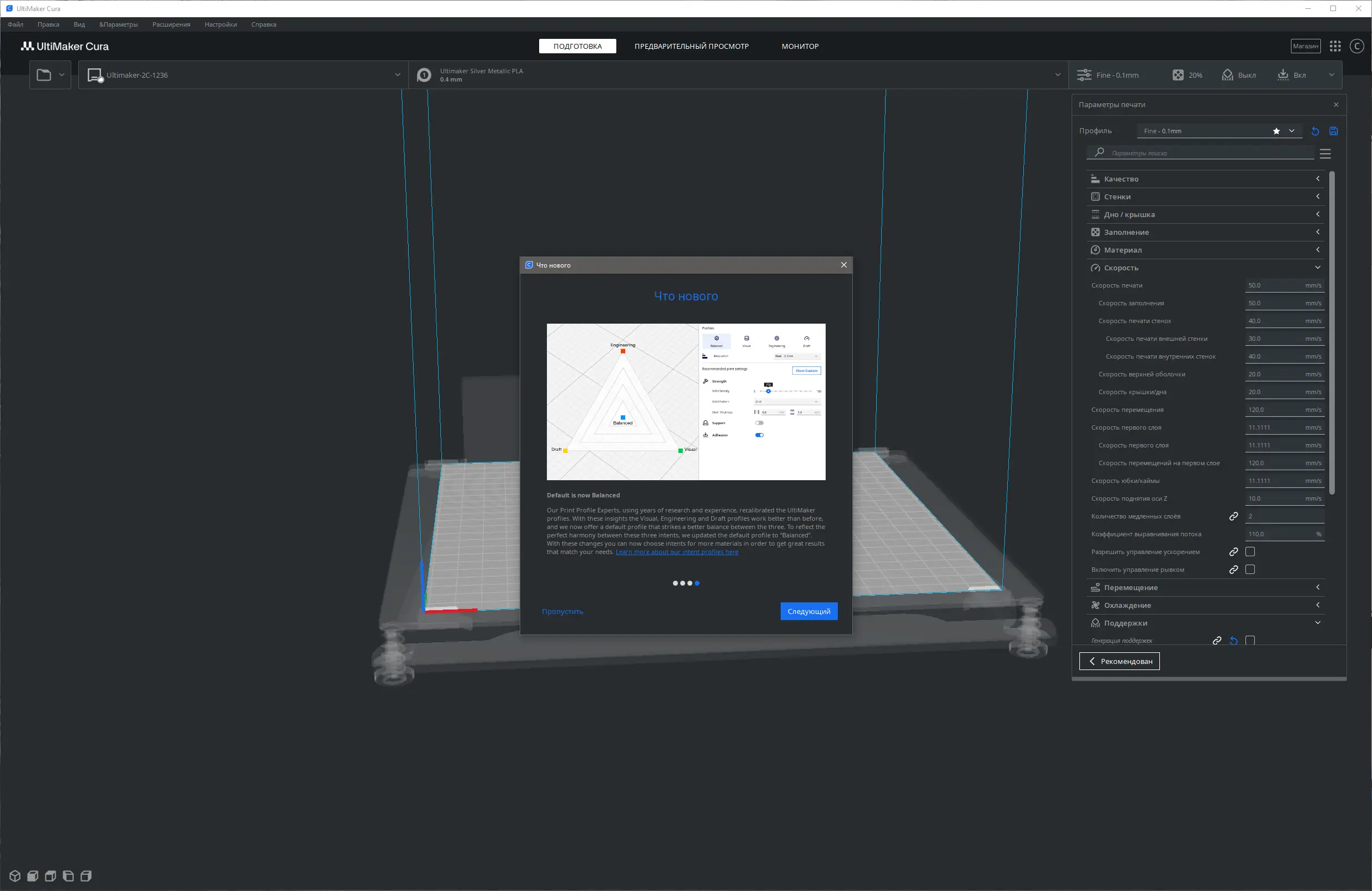This screenshot has height=891, width=1372.
Task: Open the intent profiles learn more link
Action: tap(676, 552)
